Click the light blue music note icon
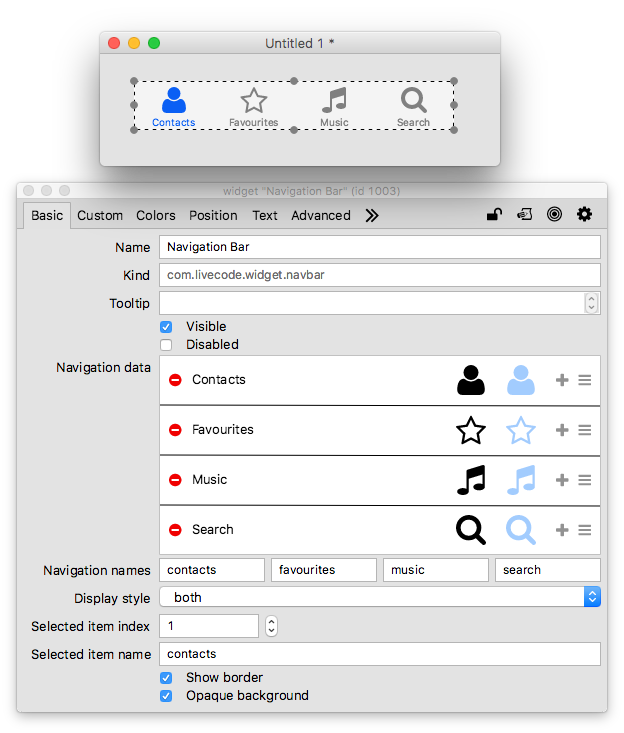 520,480
